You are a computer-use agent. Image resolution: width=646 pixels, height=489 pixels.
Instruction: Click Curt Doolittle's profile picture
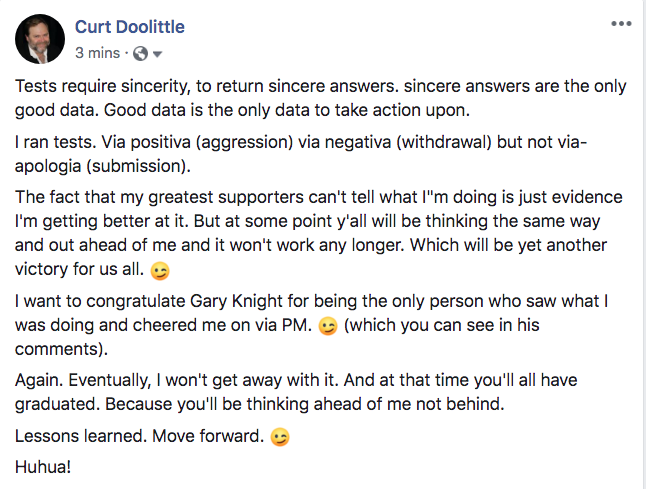click(41, 39)
